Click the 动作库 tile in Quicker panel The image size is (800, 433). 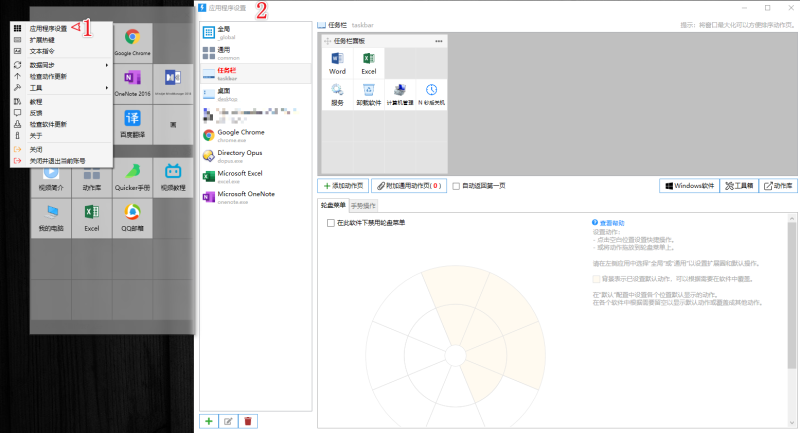(x=92, y=177)
